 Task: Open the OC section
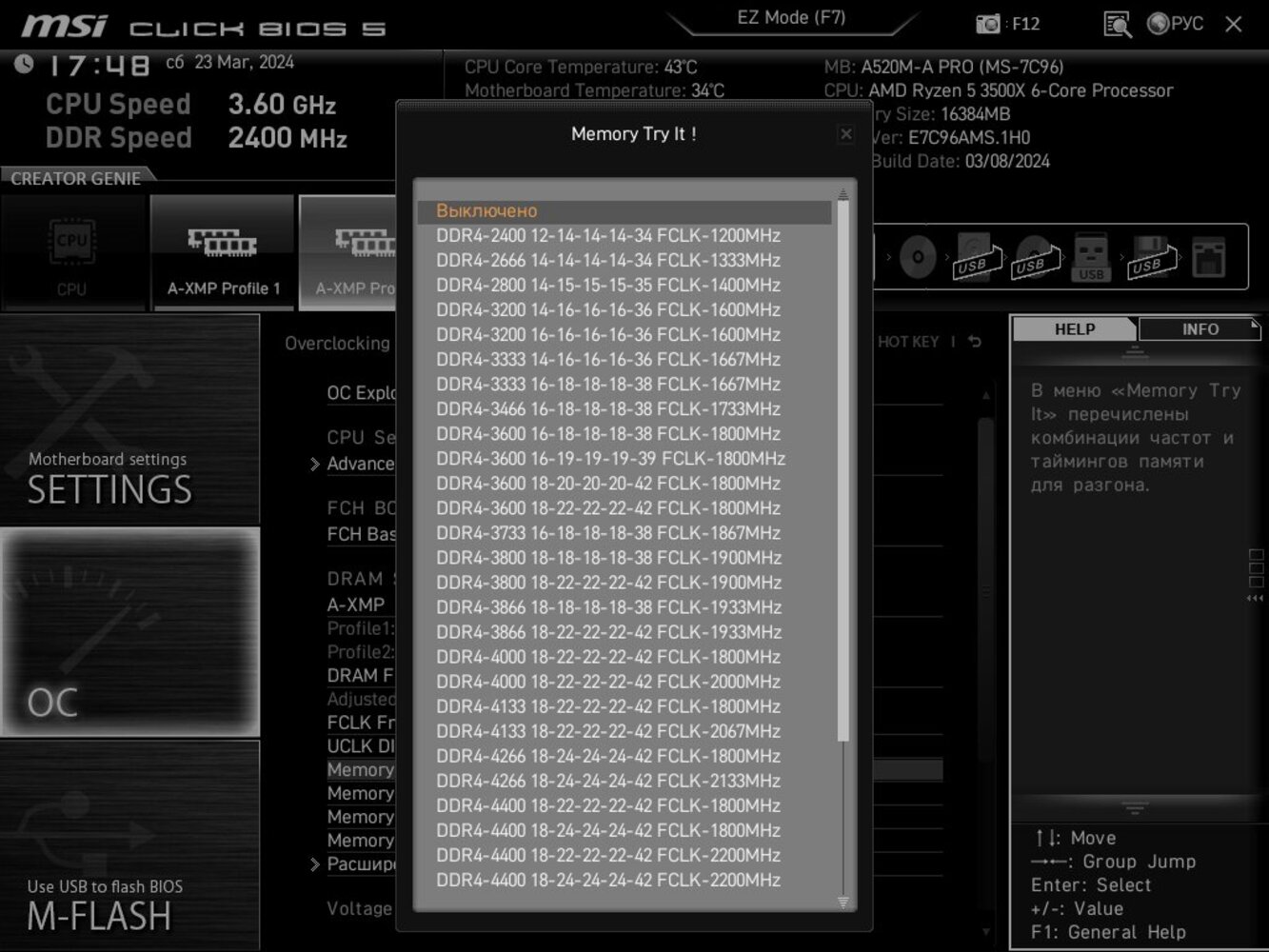(129, 632)
